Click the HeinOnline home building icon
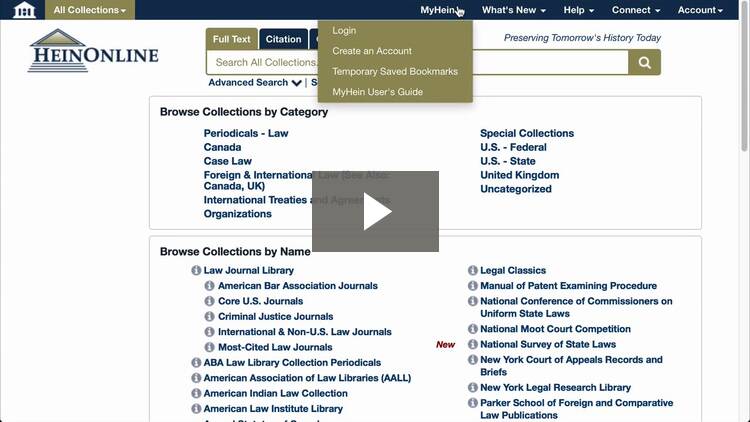 point(24,10)
